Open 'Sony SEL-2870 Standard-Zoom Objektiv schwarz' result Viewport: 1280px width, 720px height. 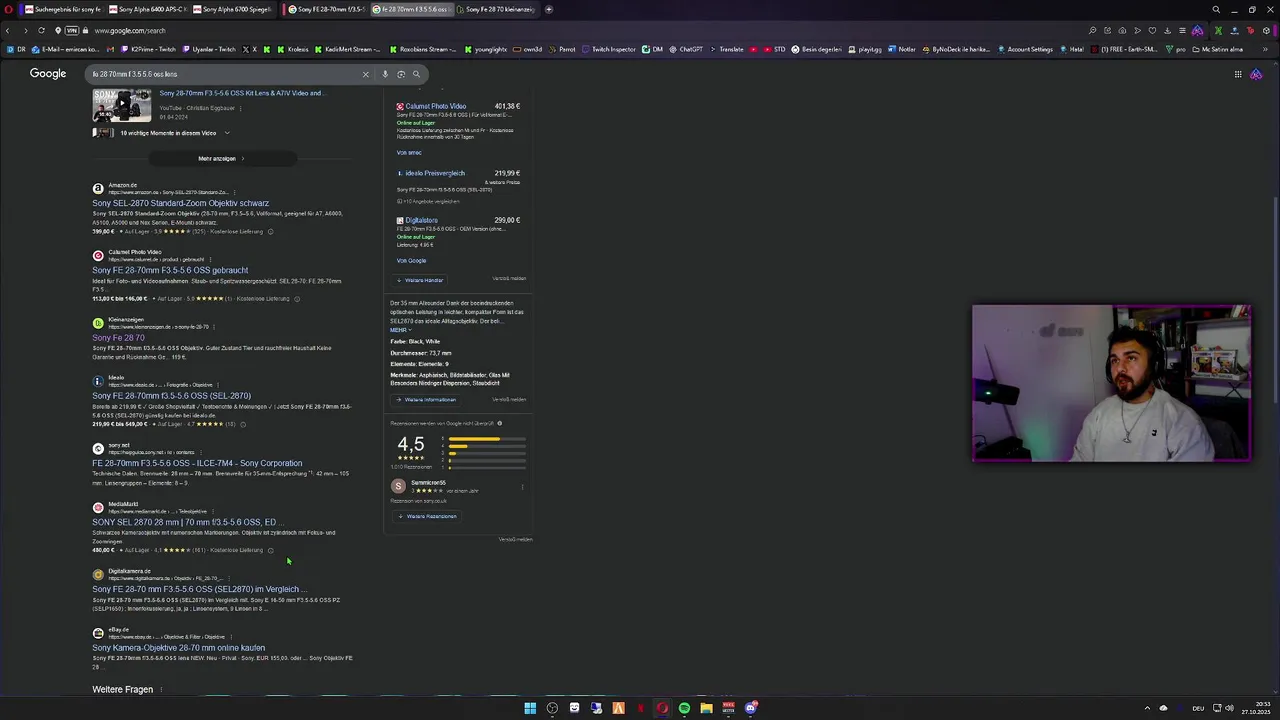pyautogui.click(x=180, y=203)
